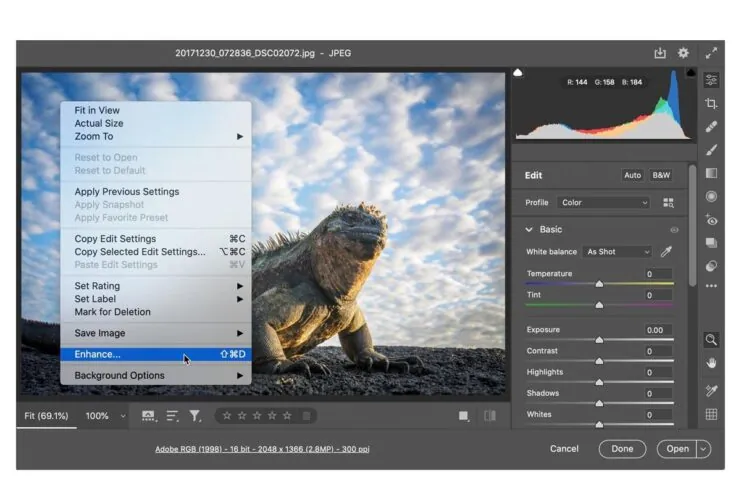741x486 pixels.
Task: Click the Auto edit button
Action: (x=632, y=175)
